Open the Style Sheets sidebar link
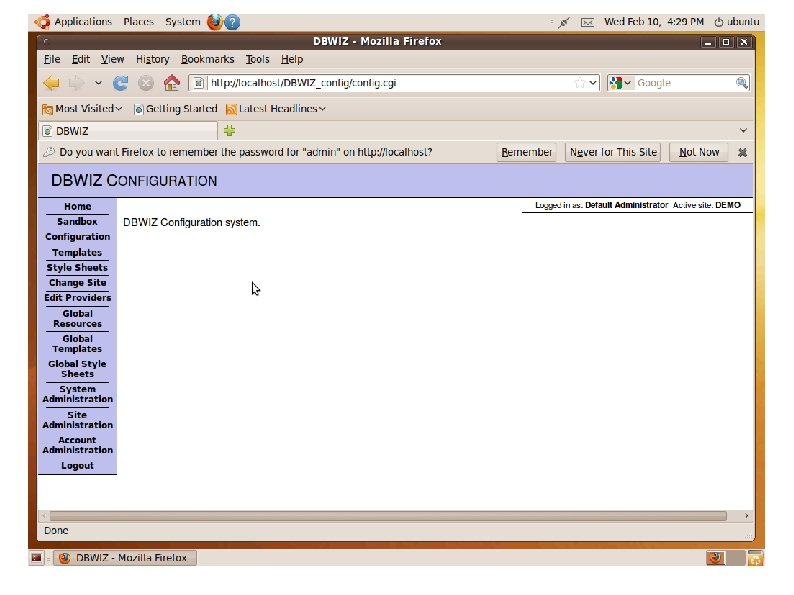 tap(77, 267)
